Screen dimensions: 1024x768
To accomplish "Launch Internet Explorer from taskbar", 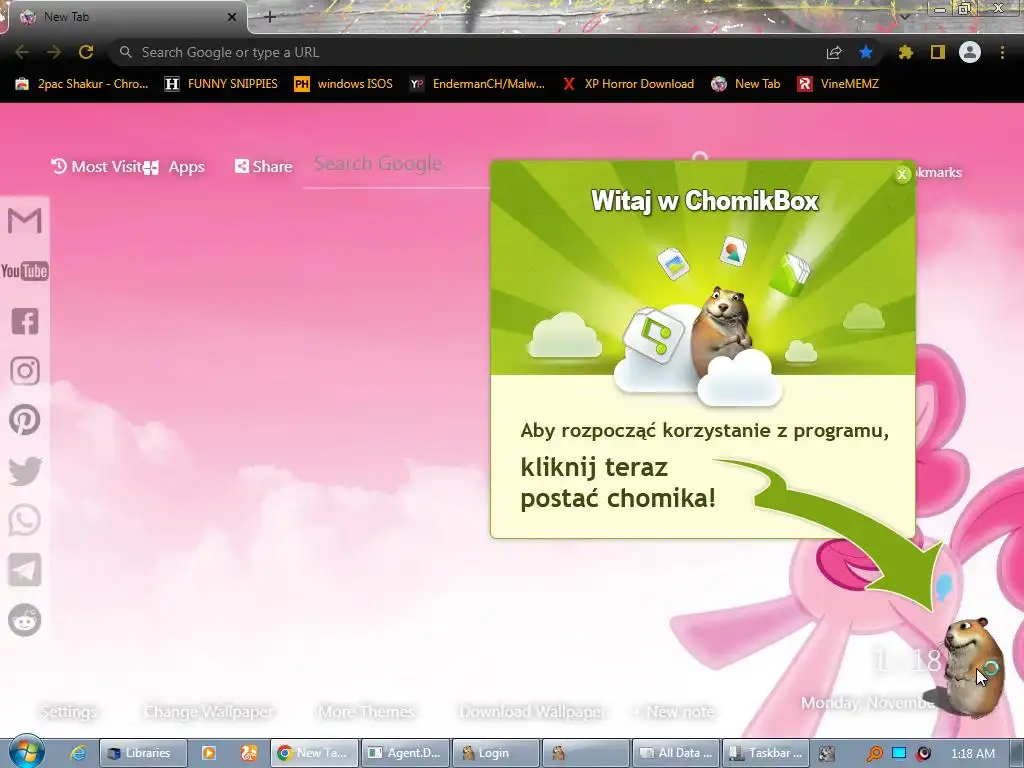I will tap(78, 753).
